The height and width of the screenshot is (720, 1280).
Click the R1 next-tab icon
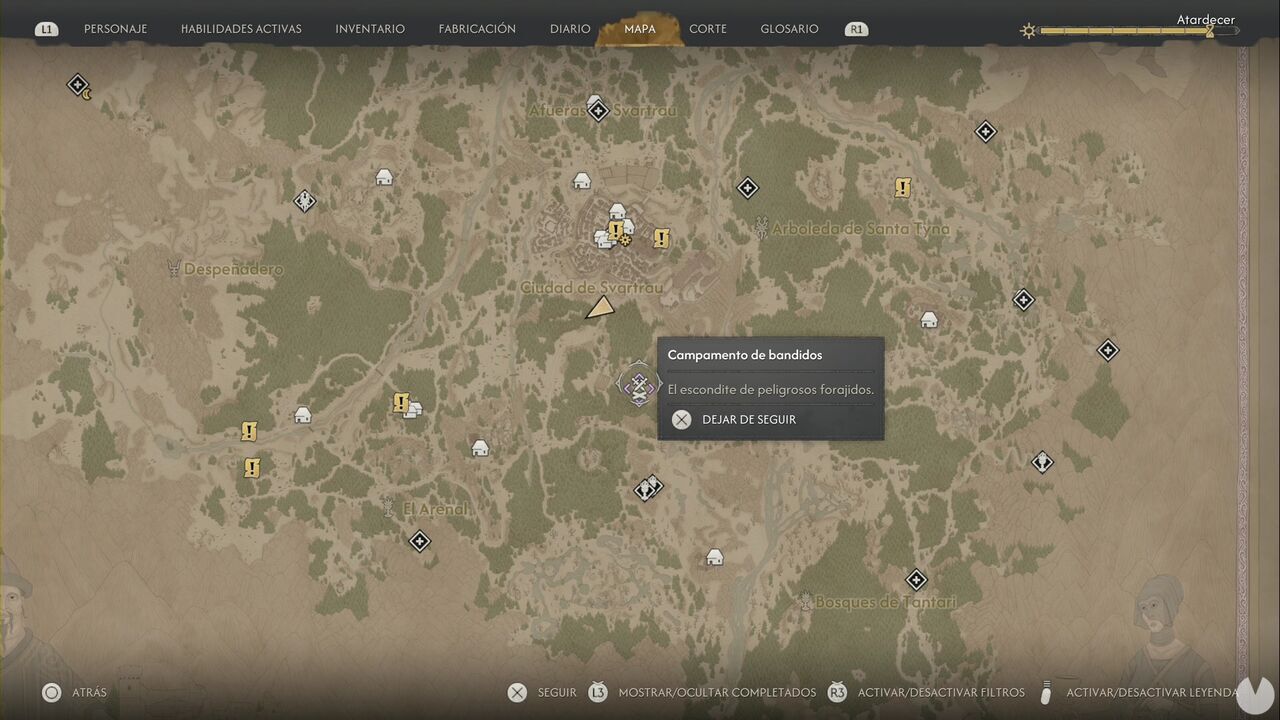click(856, 29)
